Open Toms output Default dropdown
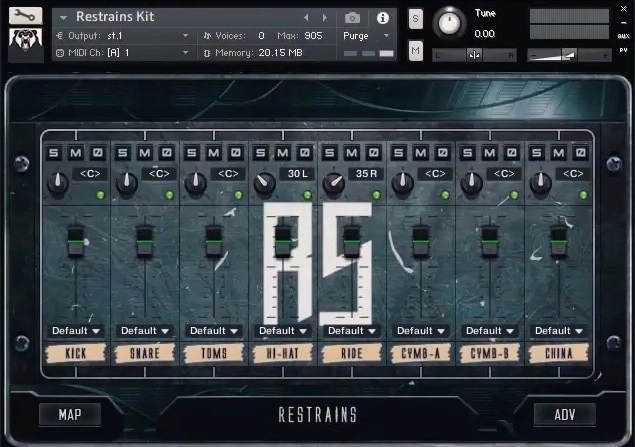 (214, 331)
